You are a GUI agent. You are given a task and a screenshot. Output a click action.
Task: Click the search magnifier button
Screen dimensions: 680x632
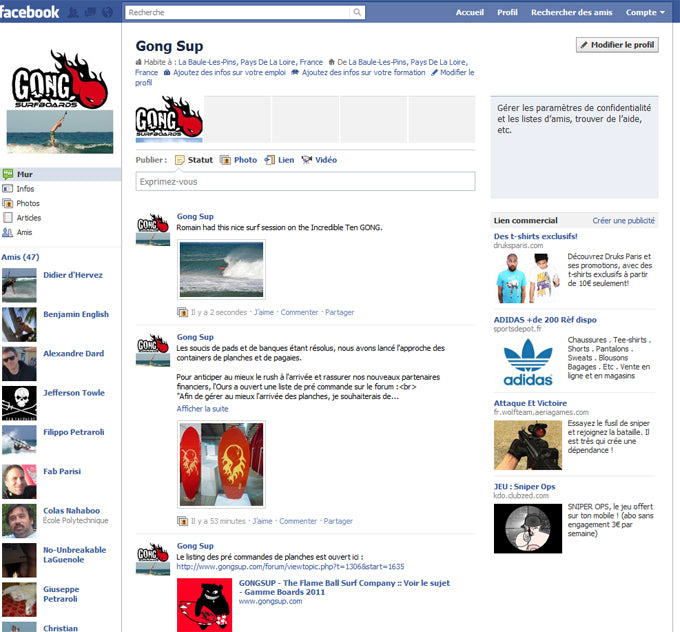[357, 12]
